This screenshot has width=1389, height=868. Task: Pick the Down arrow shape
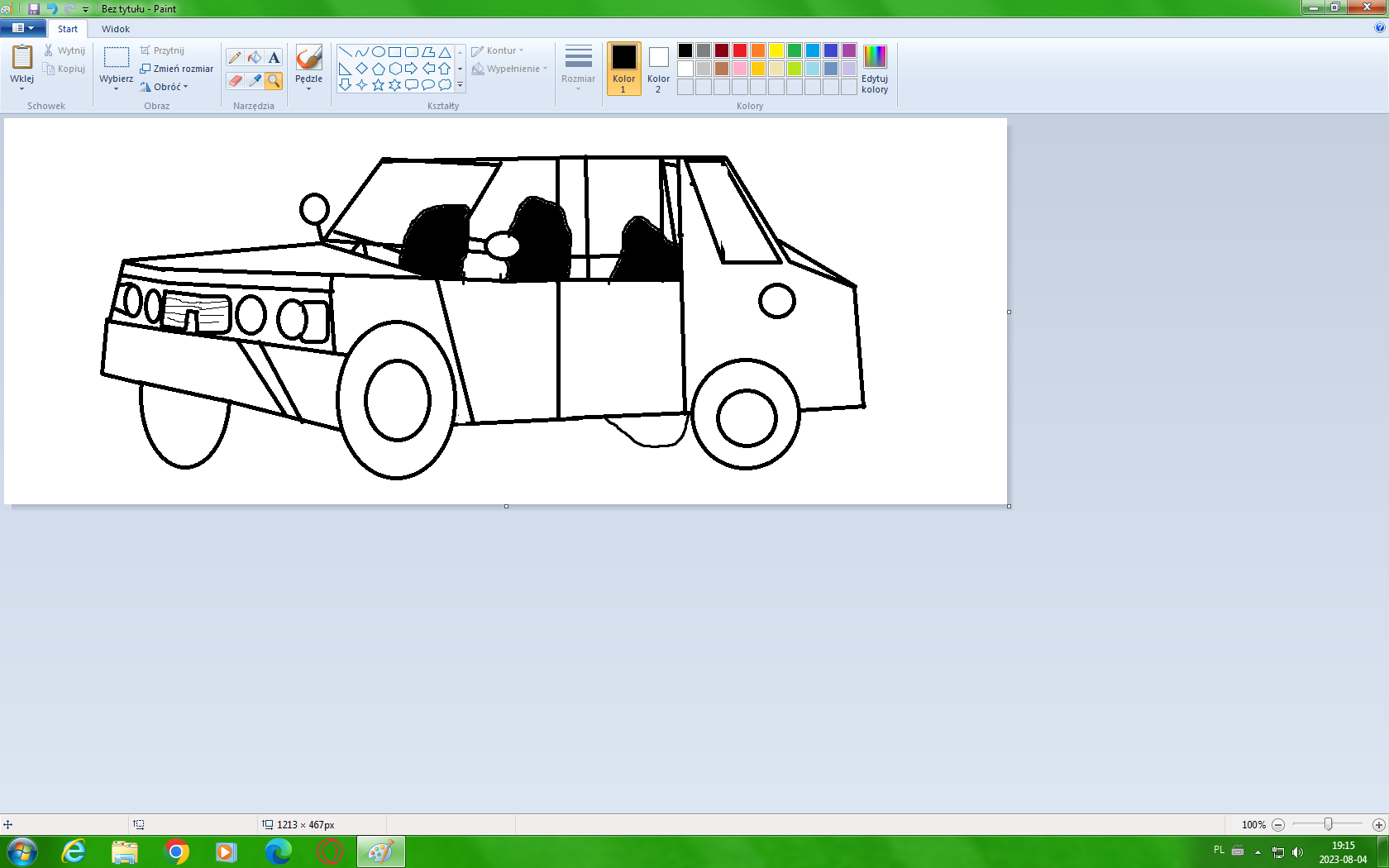coord(346,85)
